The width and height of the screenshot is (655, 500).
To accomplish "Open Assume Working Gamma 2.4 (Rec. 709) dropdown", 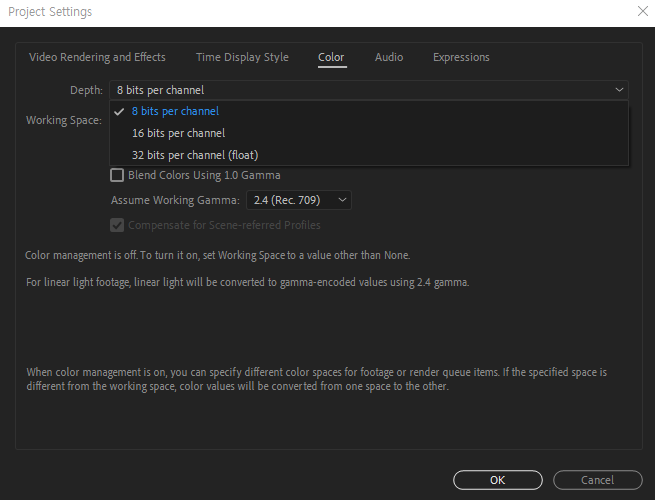I will click(299, 200).
